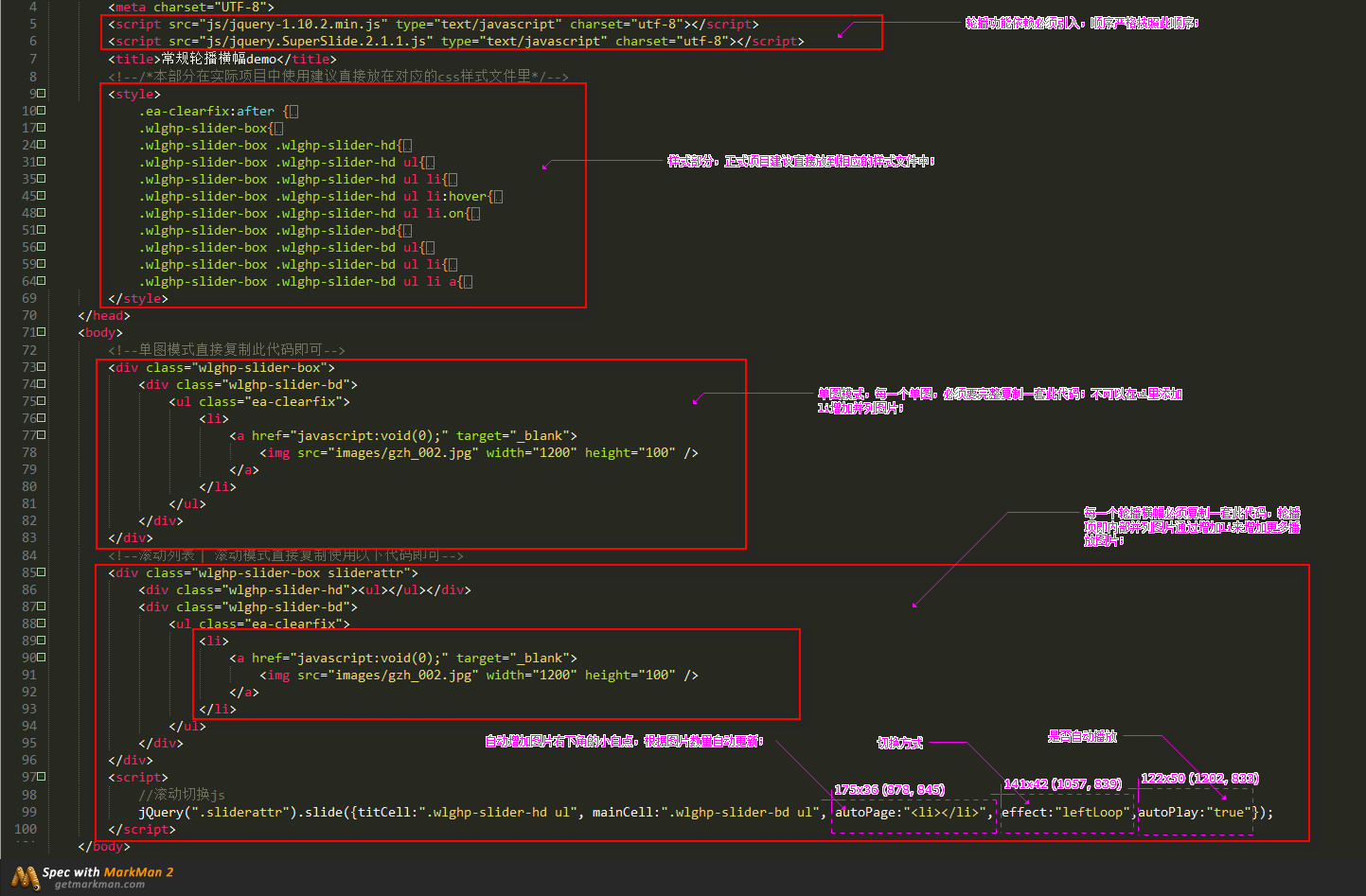Viewport: 1366px width, 896px height.
Task: Collapse the sliderattr div fold marker at line 85
Action: pos(42,572)
